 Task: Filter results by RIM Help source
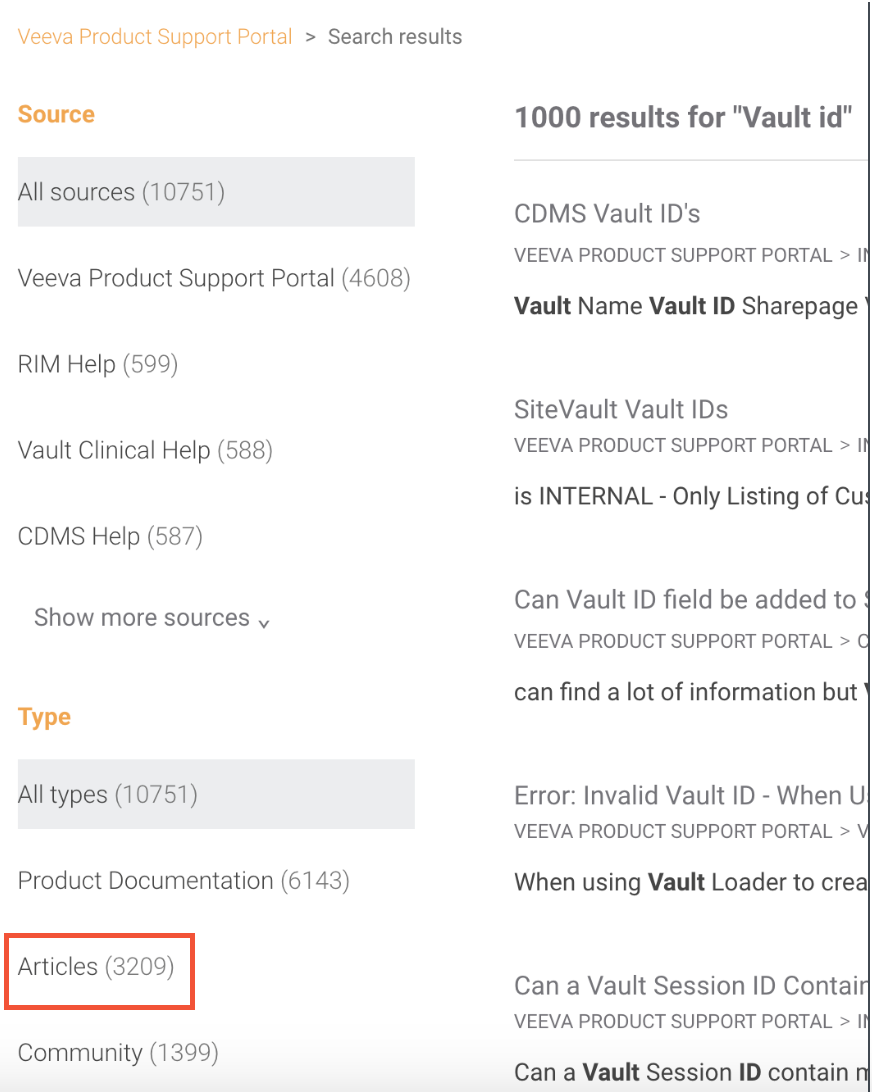pyautogui.click(x=98, y=364)
